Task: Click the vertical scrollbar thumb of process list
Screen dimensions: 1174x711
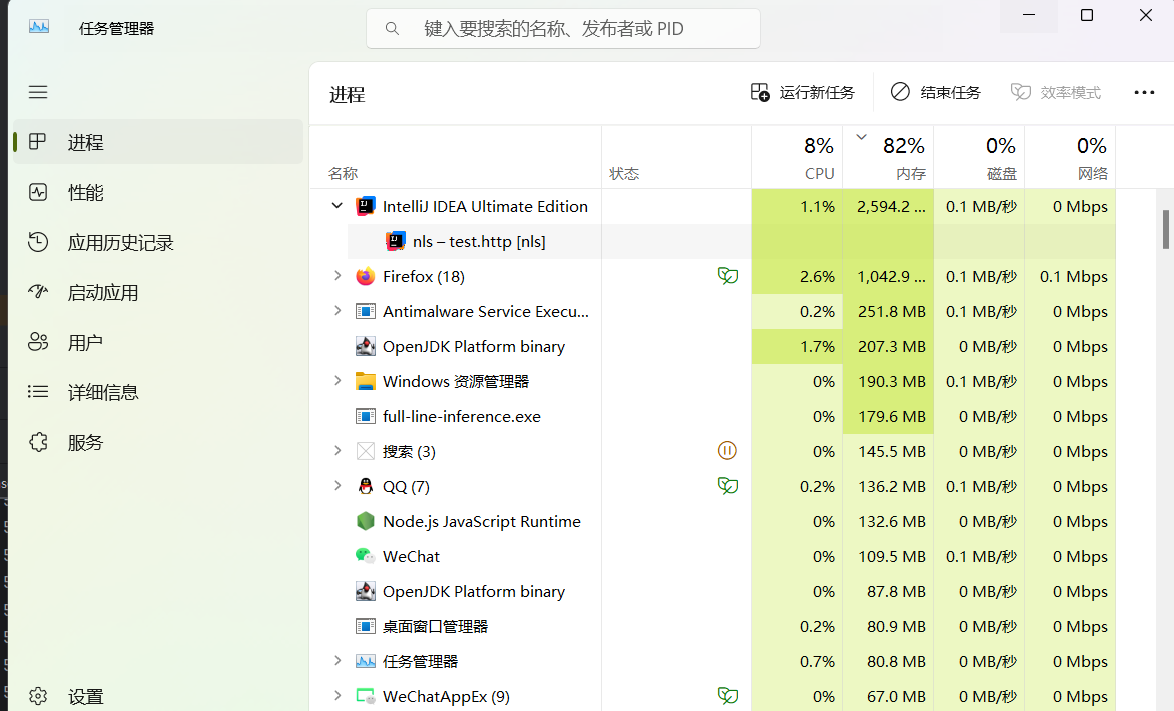Action: 1165,229
